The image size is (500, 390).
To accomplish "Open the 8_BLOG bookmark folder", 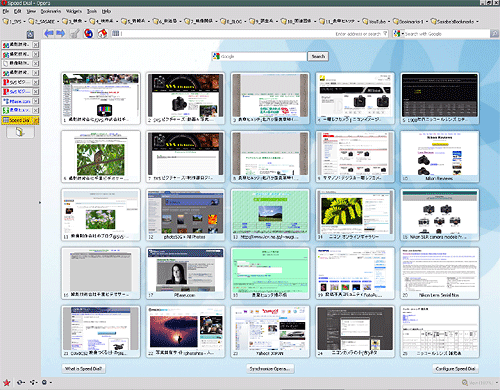I will [233, 21].
